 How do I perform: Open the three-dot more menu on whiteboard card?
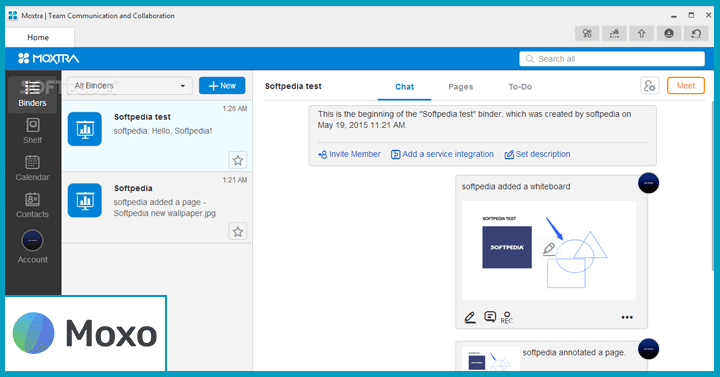pyautogui.click(x=627, y=317)
